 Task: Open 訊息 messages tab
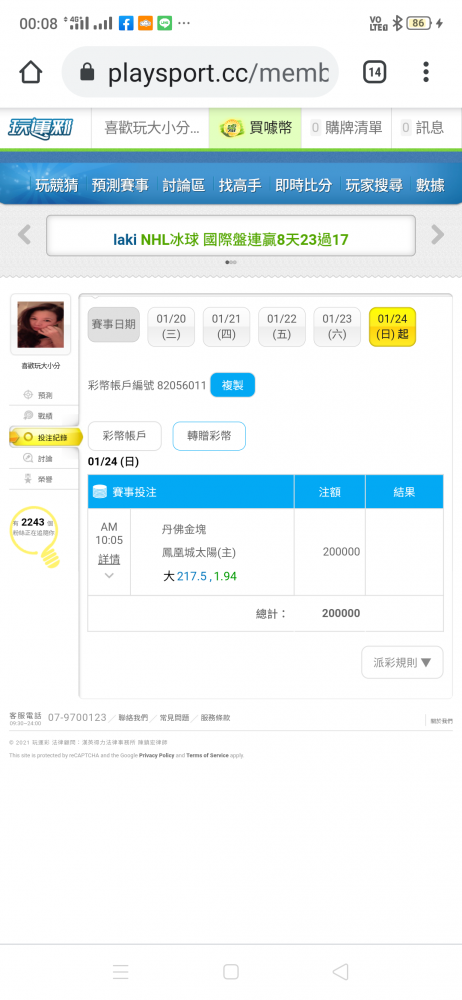(x=422, y=128)
